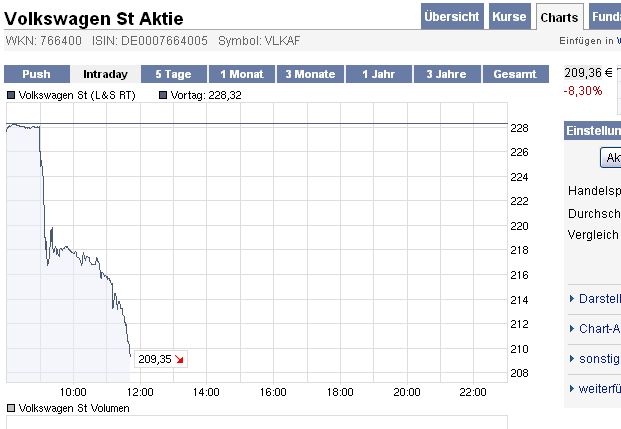Click the ISIN: DE0007664005 text
Image resolution: width=621 pixels, height=429 pixels.
pos(150,41)
